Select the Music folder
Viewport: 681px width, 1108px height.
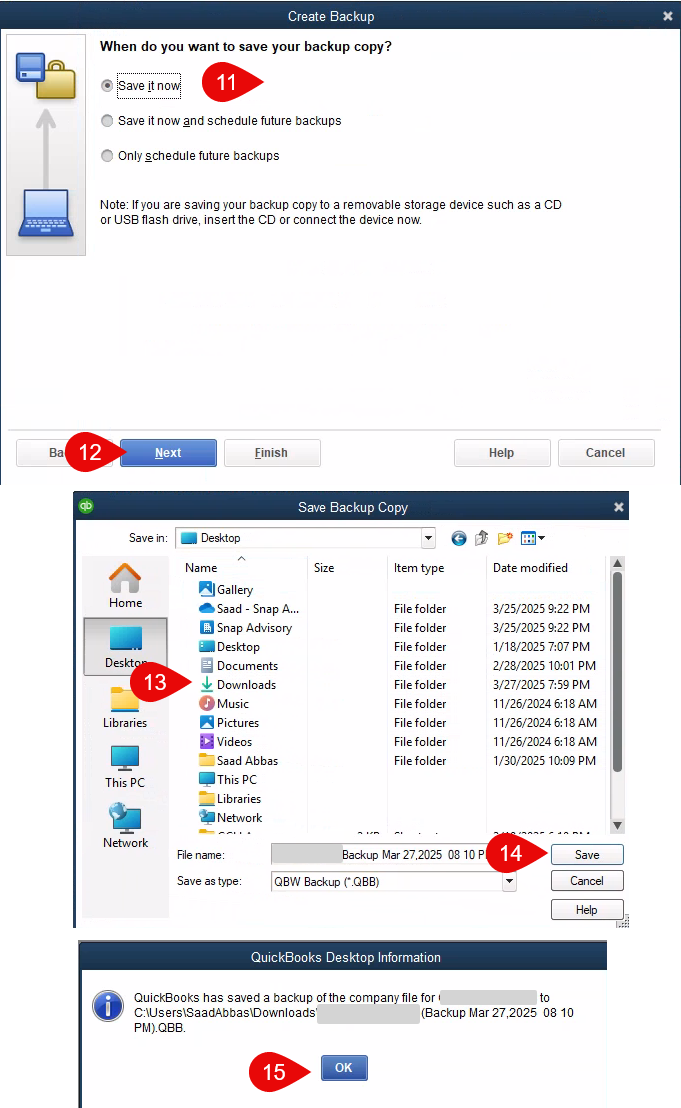coord(224,704)
